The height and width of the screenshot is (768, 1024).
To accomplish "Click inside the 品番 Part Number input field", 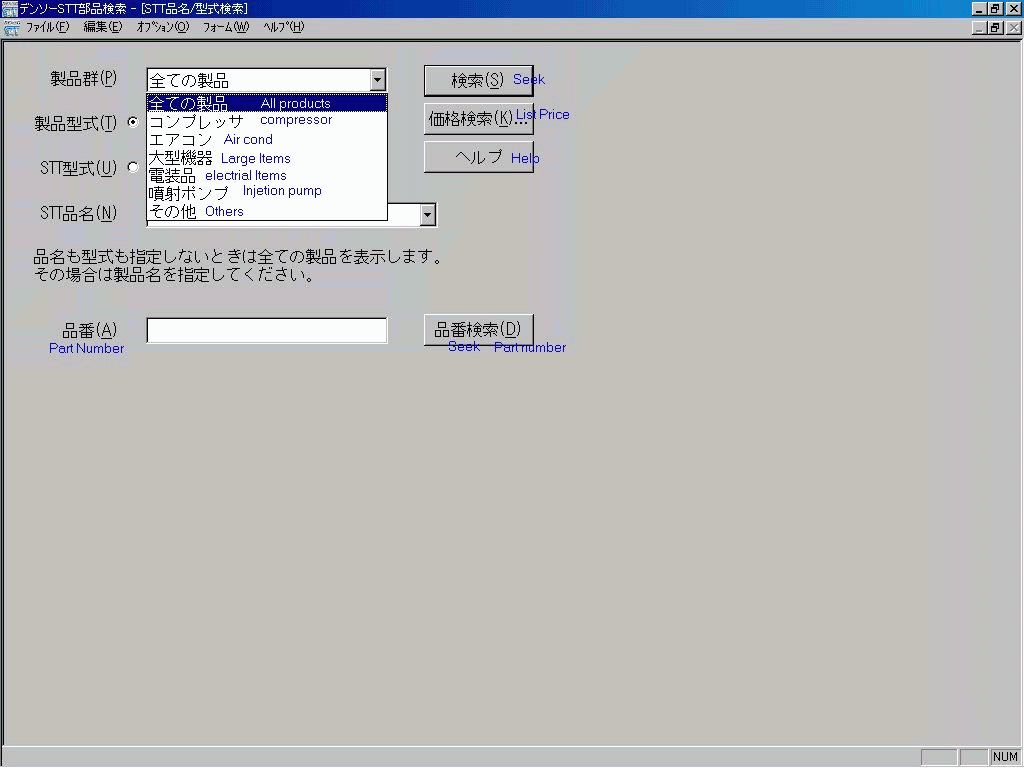I will [265, 330].
